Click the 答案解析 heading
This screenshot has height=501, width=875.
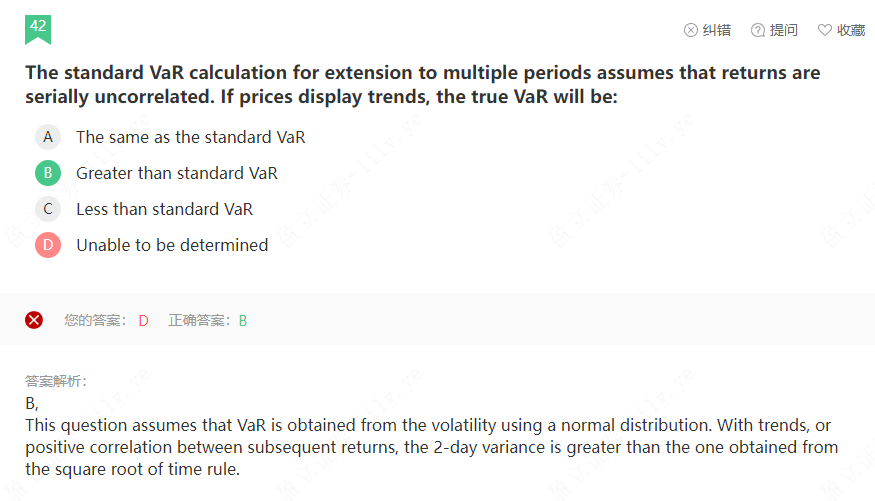[x=56, y=381]
